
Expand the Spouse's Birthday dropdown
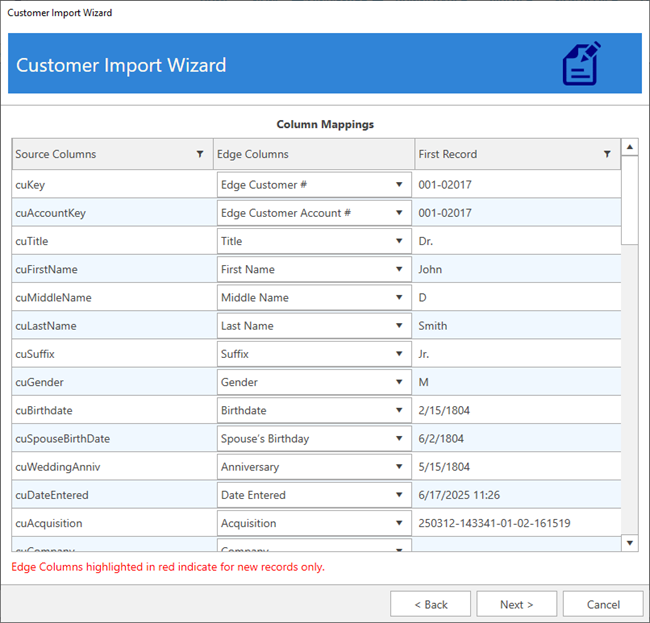(x=400, y=438)
